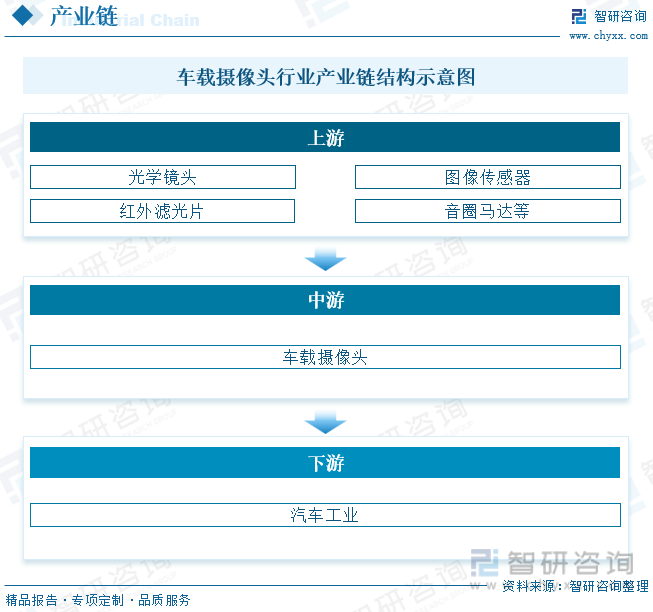Image resolution: width=653 pixels, height=612 pixels.
Task: Click the 资料来源:智研咨询整理 source text
Action: pos(575,586)
